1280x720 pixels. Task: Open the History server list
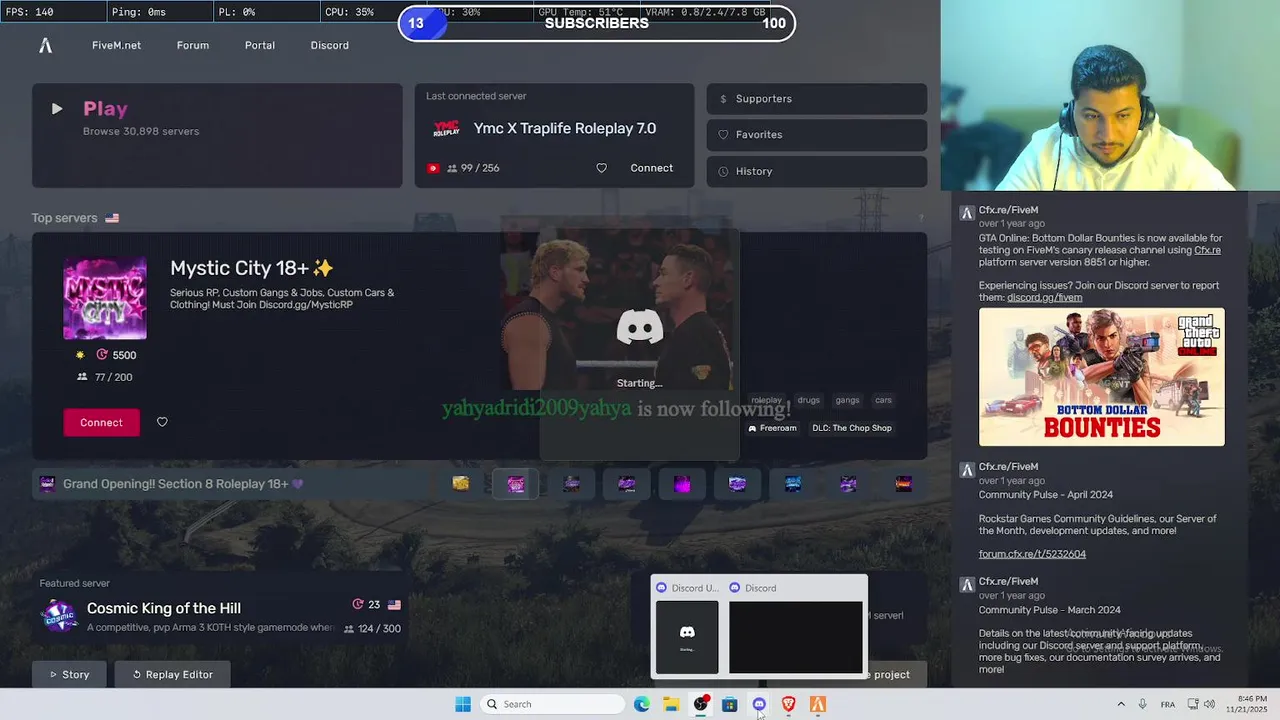tap(817, 171)
